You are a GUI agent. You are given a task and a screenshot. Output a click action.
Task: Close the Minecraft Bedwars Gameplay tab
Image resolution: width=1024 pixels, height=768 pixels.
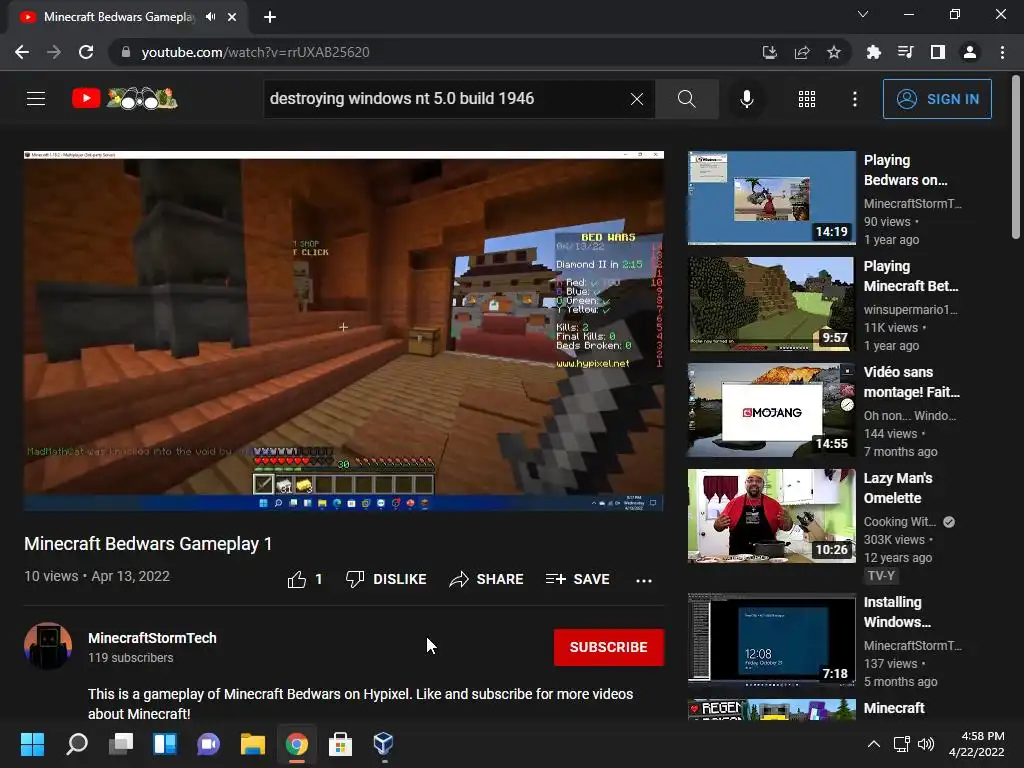point(232,17)
